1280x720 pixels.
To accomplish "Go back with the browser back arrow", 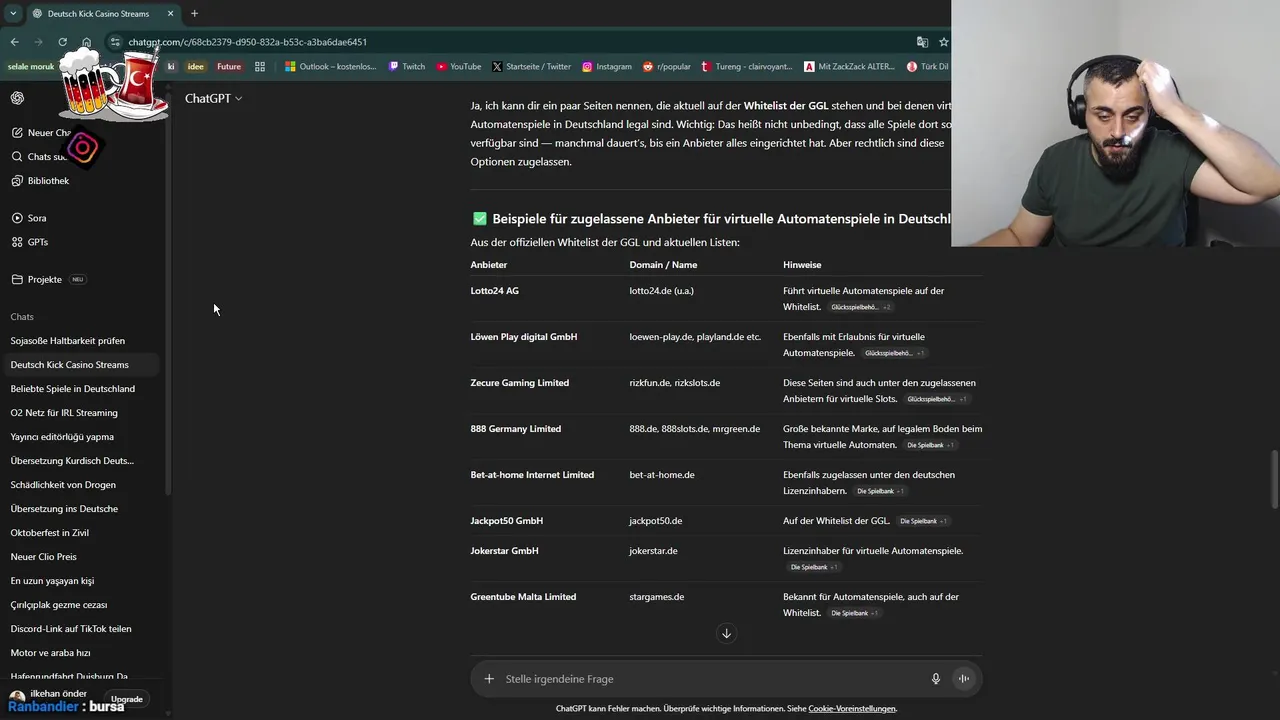I will coord(14,42).
